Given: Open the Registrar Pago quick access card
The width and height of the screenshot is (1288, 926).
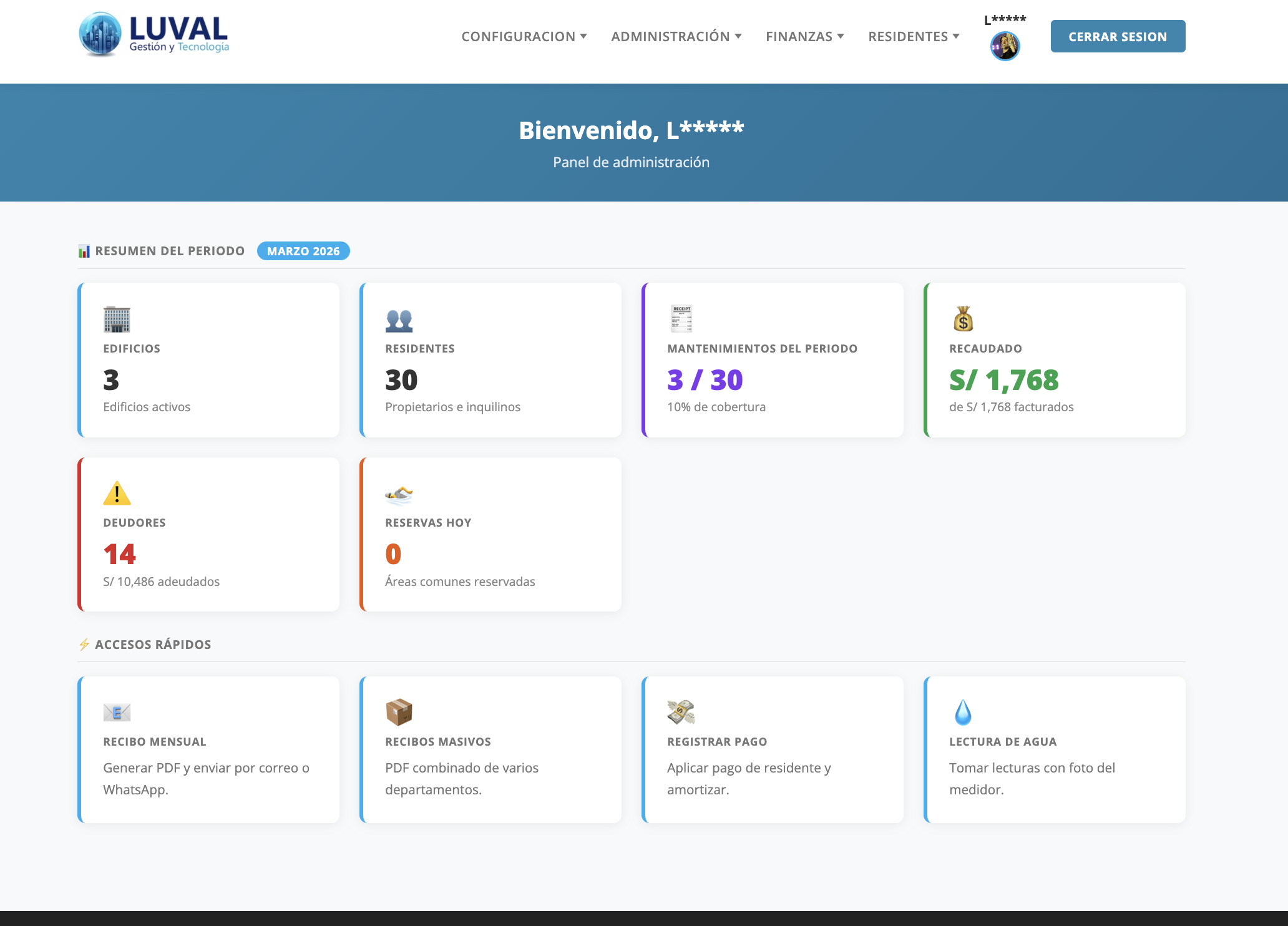Looking at the screenshot, I should pos(773,749).
